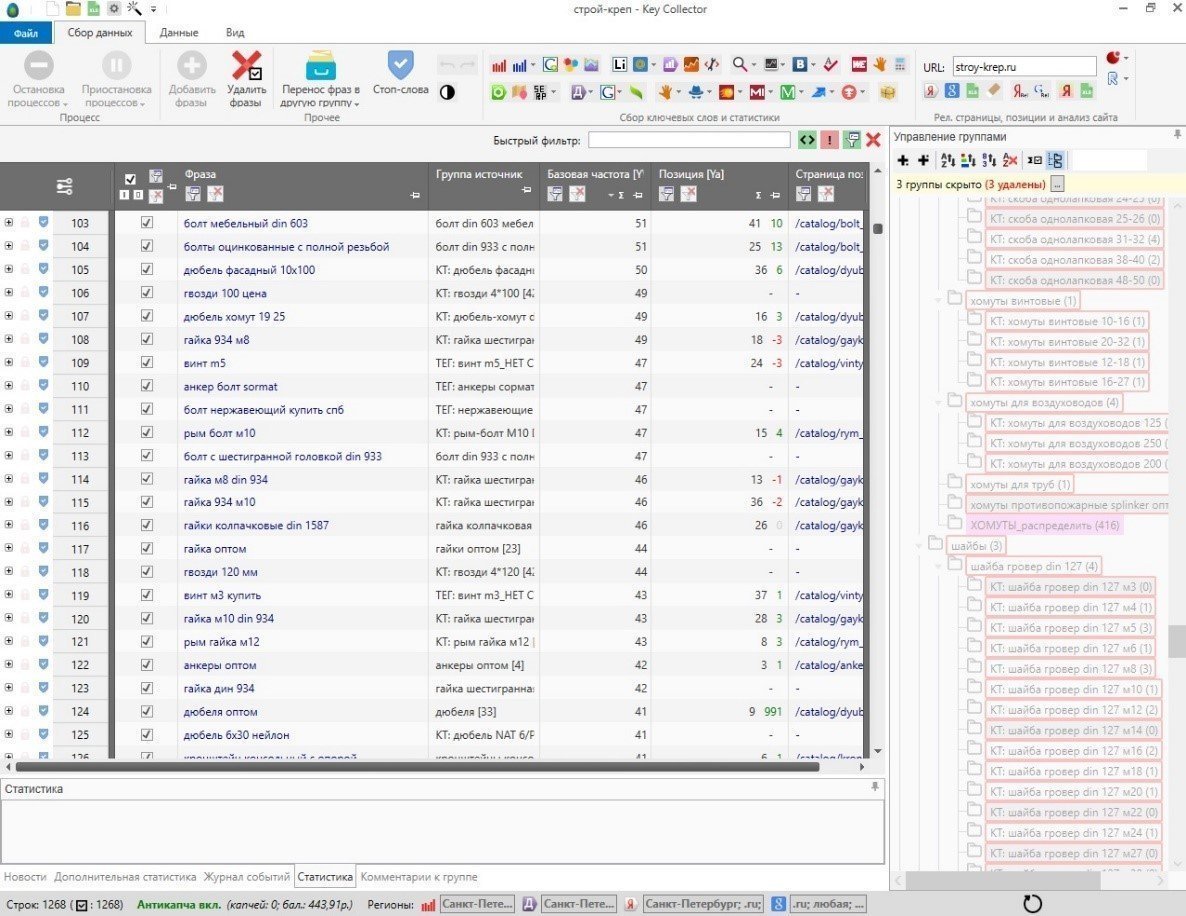Click the plus icon in group management
The height and width of the screenshot is (916, 1186).
pyautogui.click(x=903, y=160)
